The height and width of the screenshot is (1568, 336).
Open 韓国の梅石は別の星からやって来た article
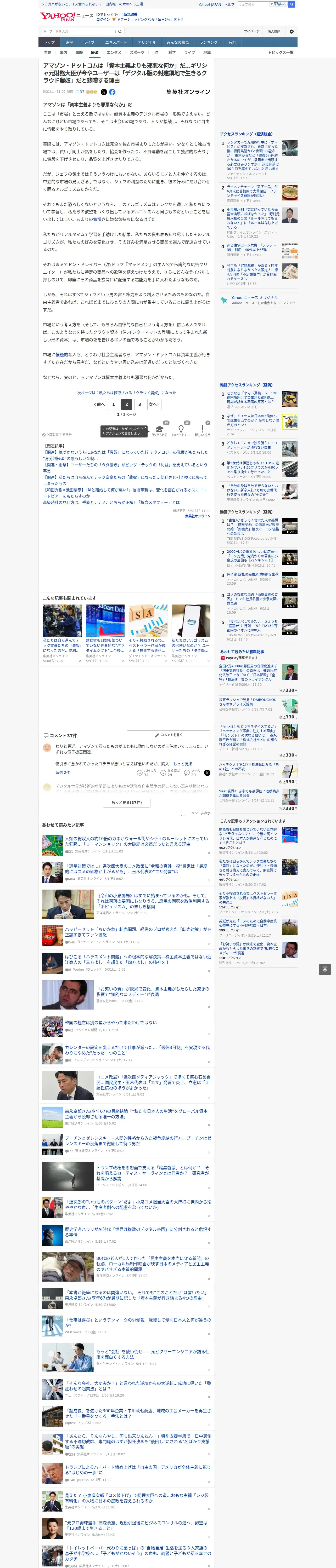[111, 1023]
